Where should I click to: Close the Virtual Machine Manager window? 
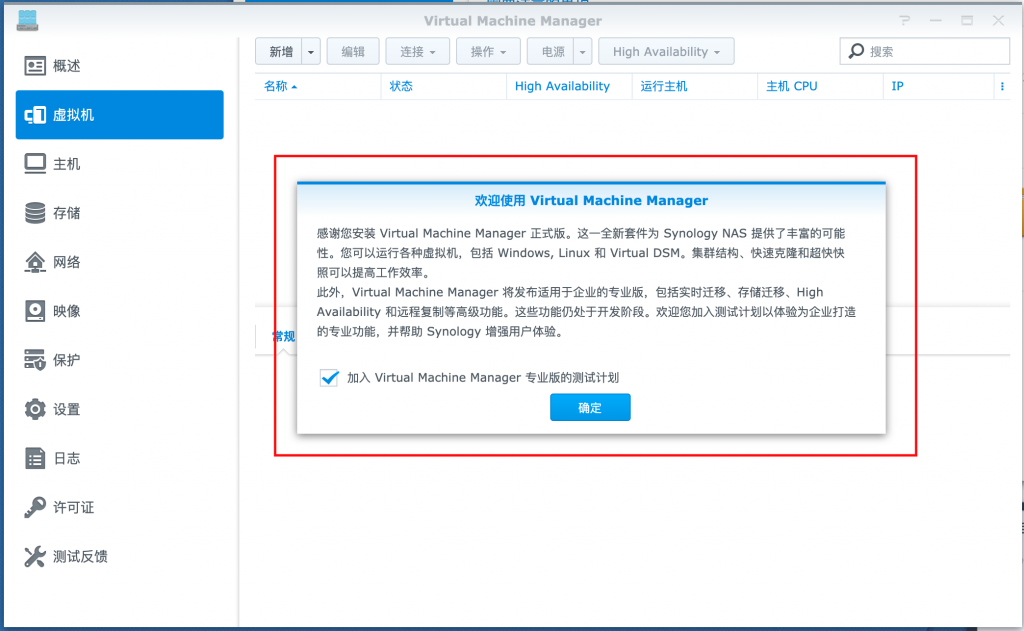click(x=999, y=21)
